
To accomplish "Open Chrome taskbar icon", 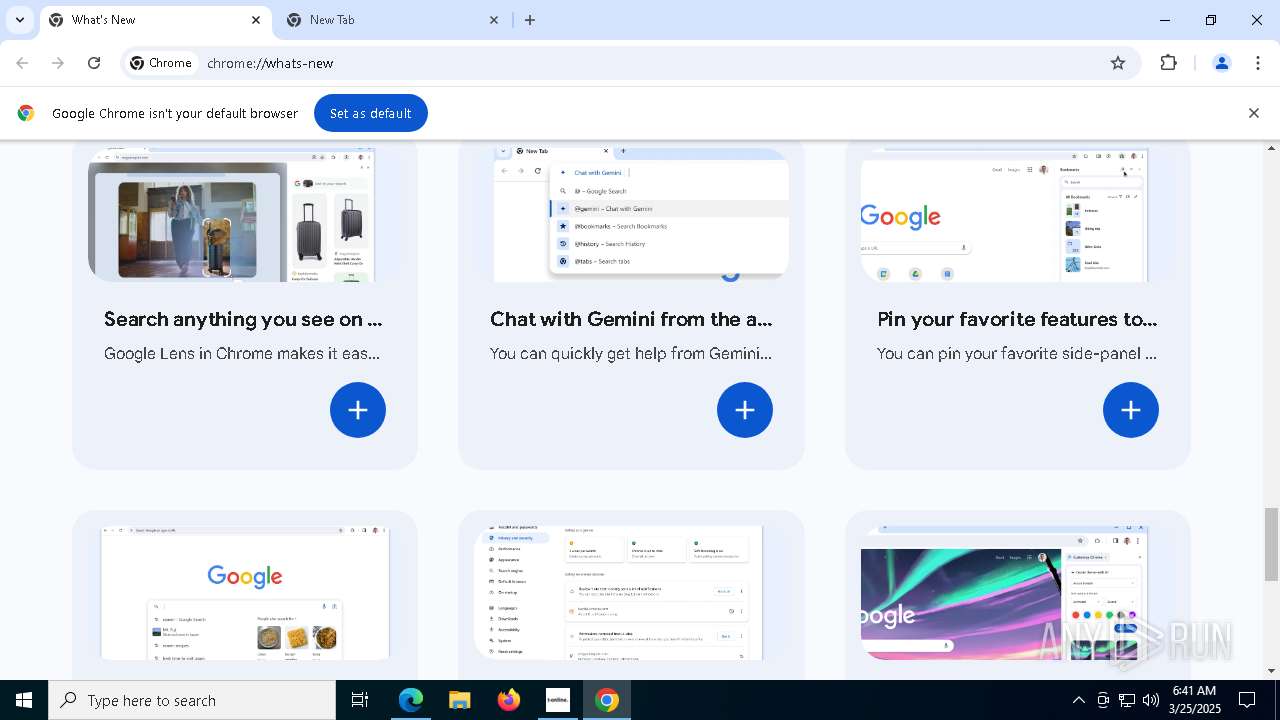I will (x=607, y=700).
